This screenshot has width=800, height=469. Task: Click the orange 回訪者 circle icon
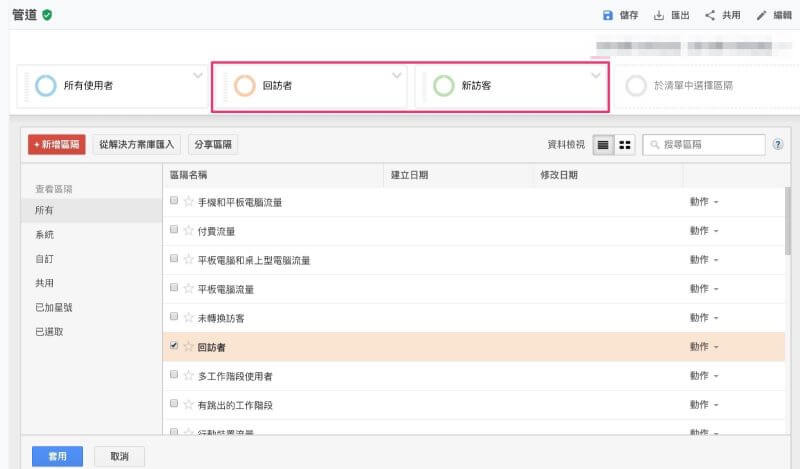pyautogui.click(x=244, y=86)
